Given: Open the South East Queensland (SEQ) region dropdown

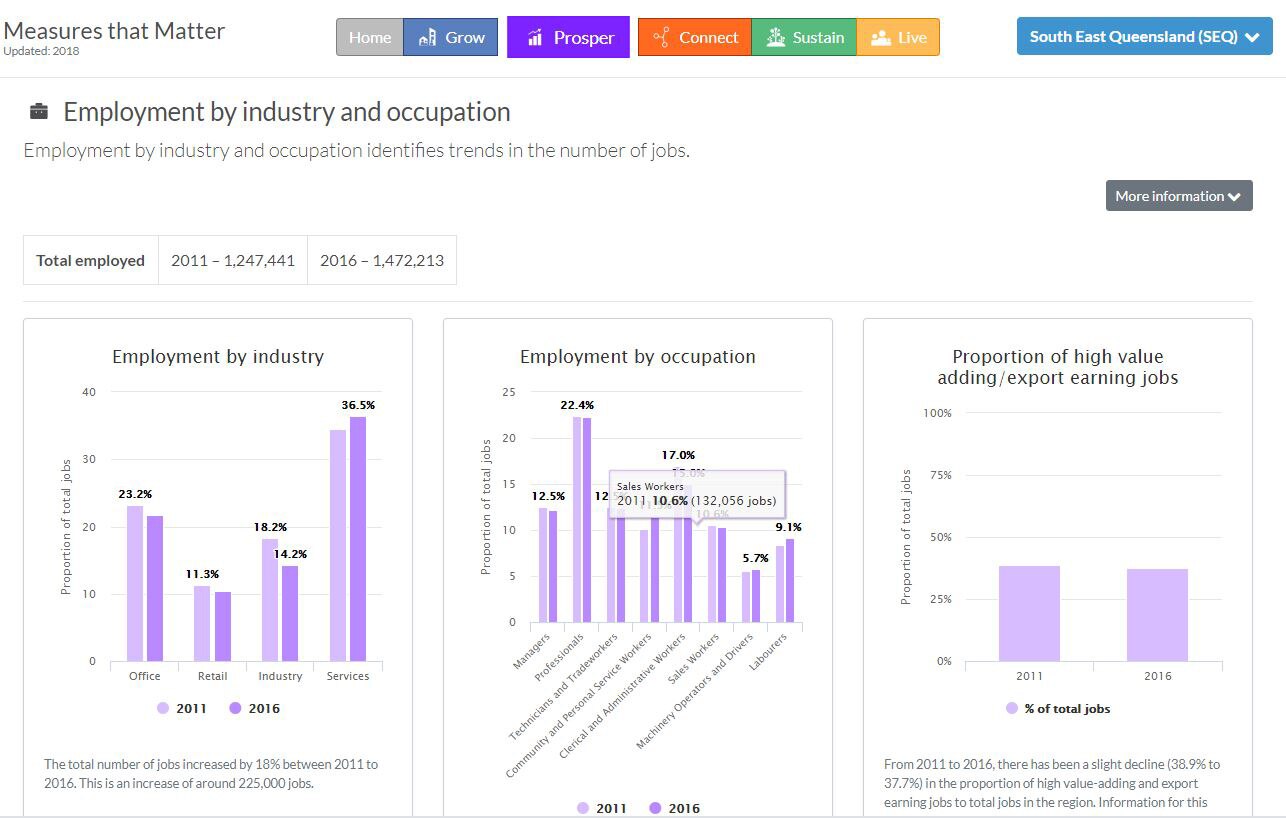Looking at the screenshot, I should pos(1143,35).
